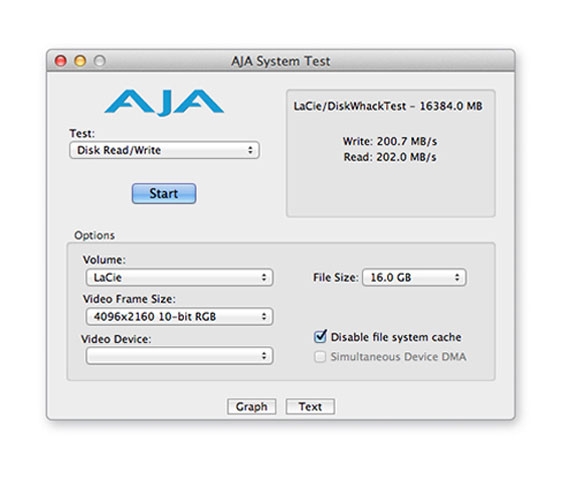This screenshot has width=570, height=502.
Task: Open the Video Frame Size dropdown
Action: tap(179, 317)
